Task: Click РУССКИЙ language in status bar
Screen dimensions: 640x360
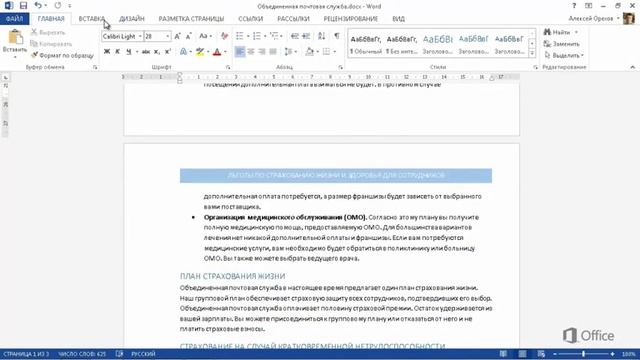Action: (x=143, y=354)
